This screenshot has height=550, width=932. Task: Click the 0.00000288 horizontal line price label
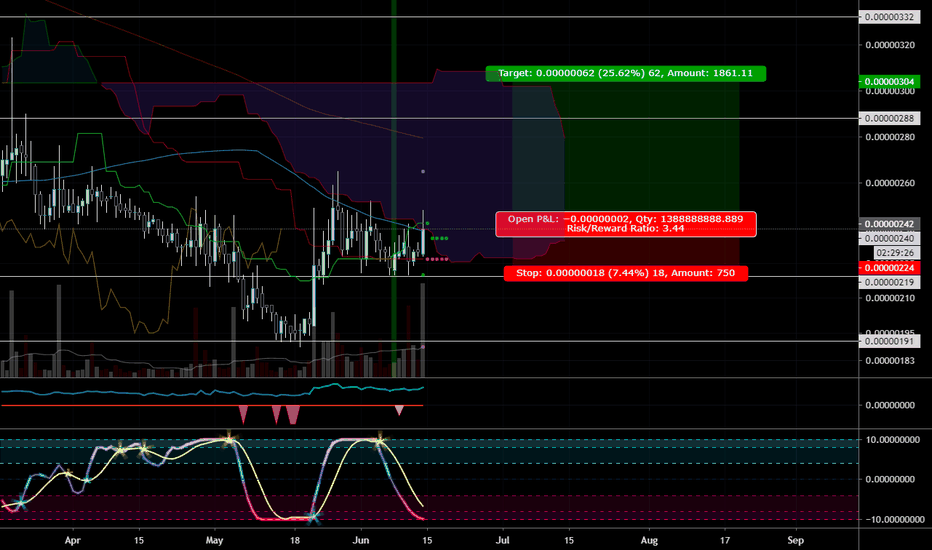[889, 118]
